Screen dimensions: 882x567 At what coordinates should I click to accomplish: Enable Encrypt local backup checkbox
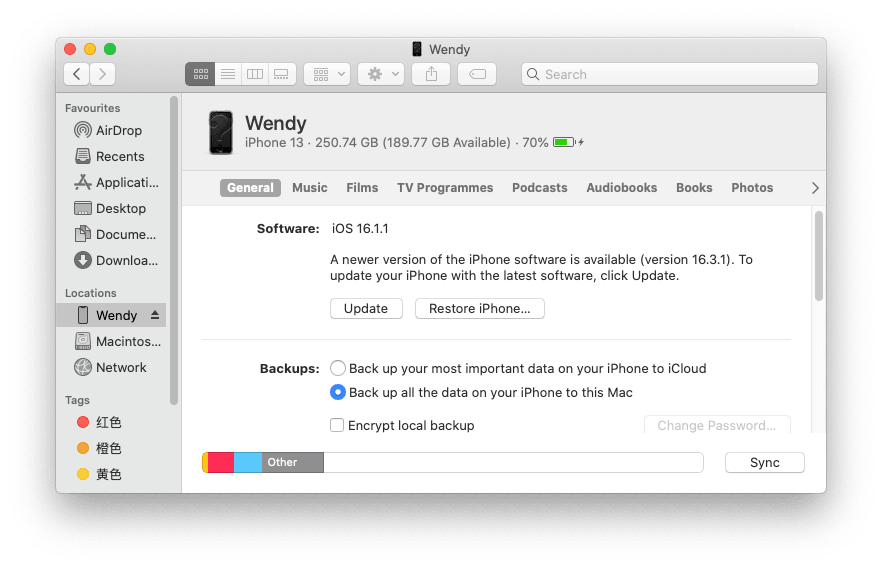(338, 425)
